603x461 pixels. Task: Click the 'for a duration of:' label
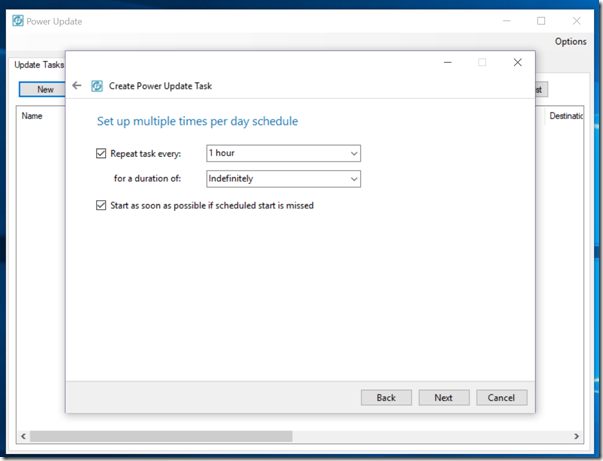[147, 178]
